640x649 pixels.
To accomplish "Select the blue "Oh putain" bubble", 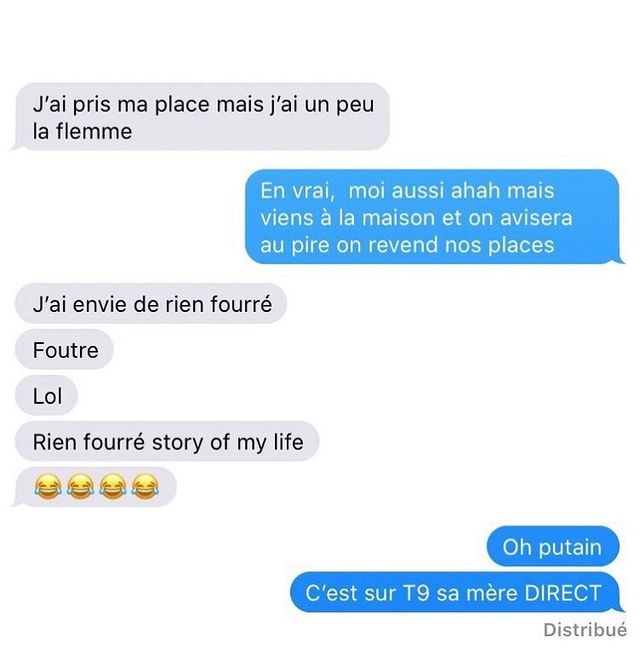I will (553, 546).
